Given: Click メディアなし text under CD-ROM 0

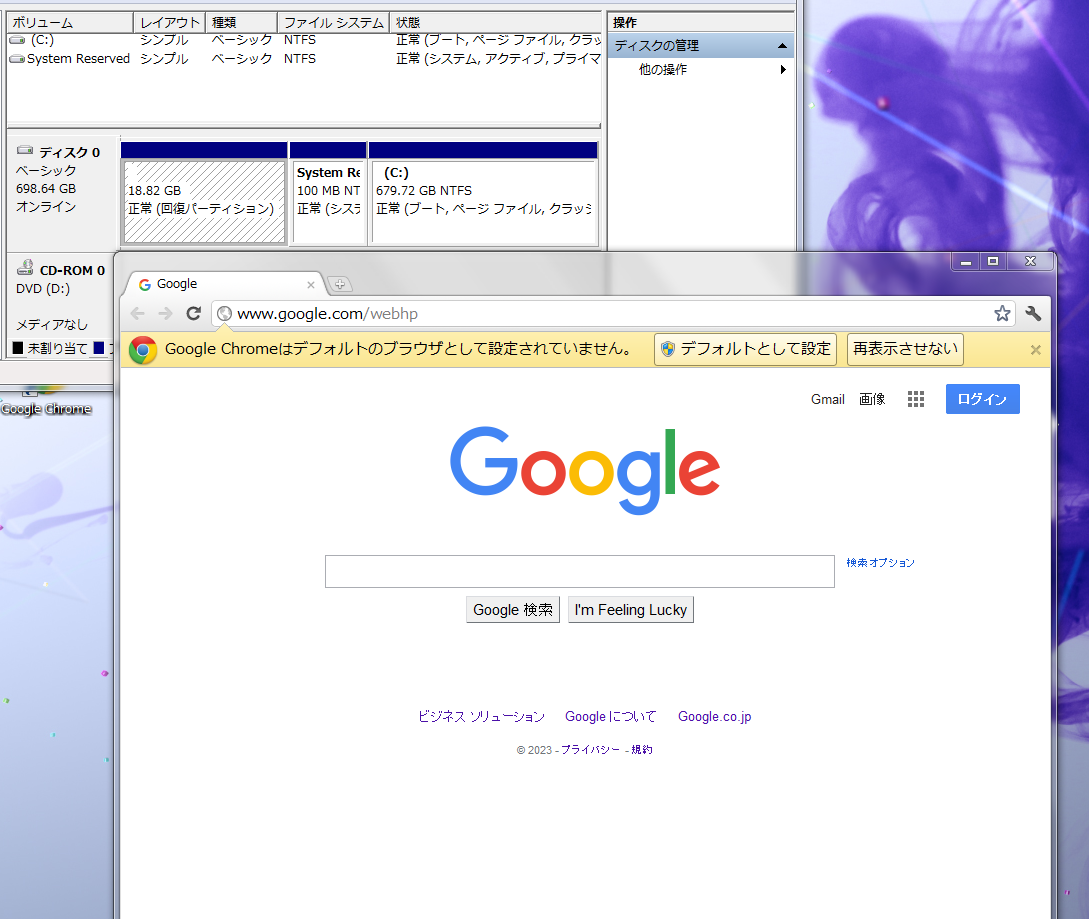Looking at the screenshot, I should click(52, 324).
